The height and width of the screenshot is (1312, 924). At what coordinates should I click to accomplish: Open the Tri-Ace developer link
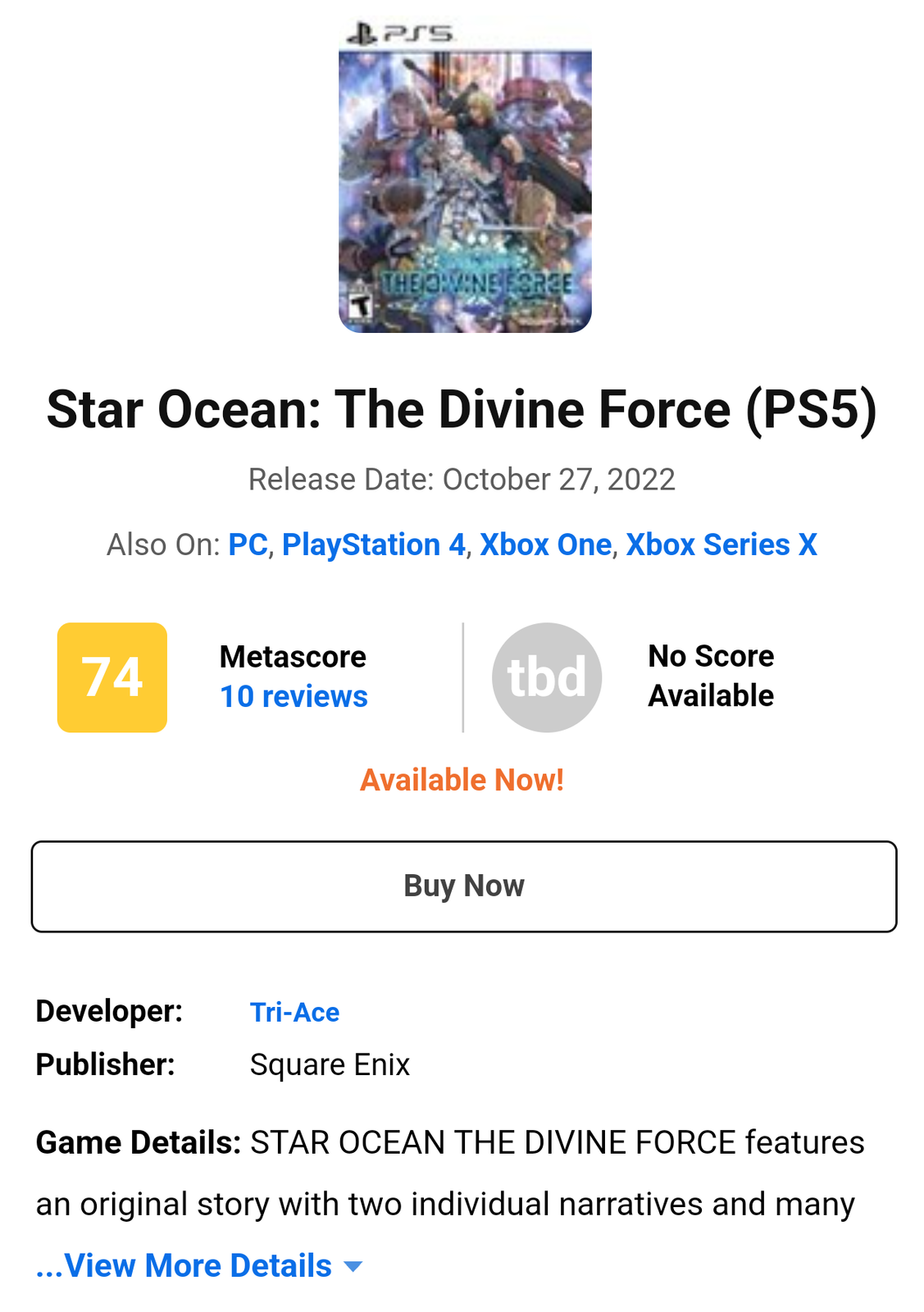click(x=294, y=1013)
